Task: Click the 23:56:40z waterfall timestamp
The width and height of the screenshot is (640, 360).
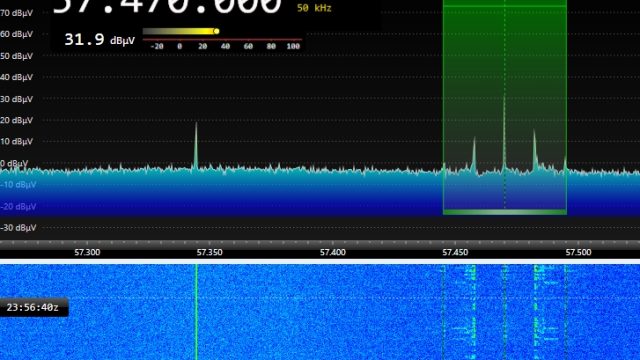Action: (33, 307)
